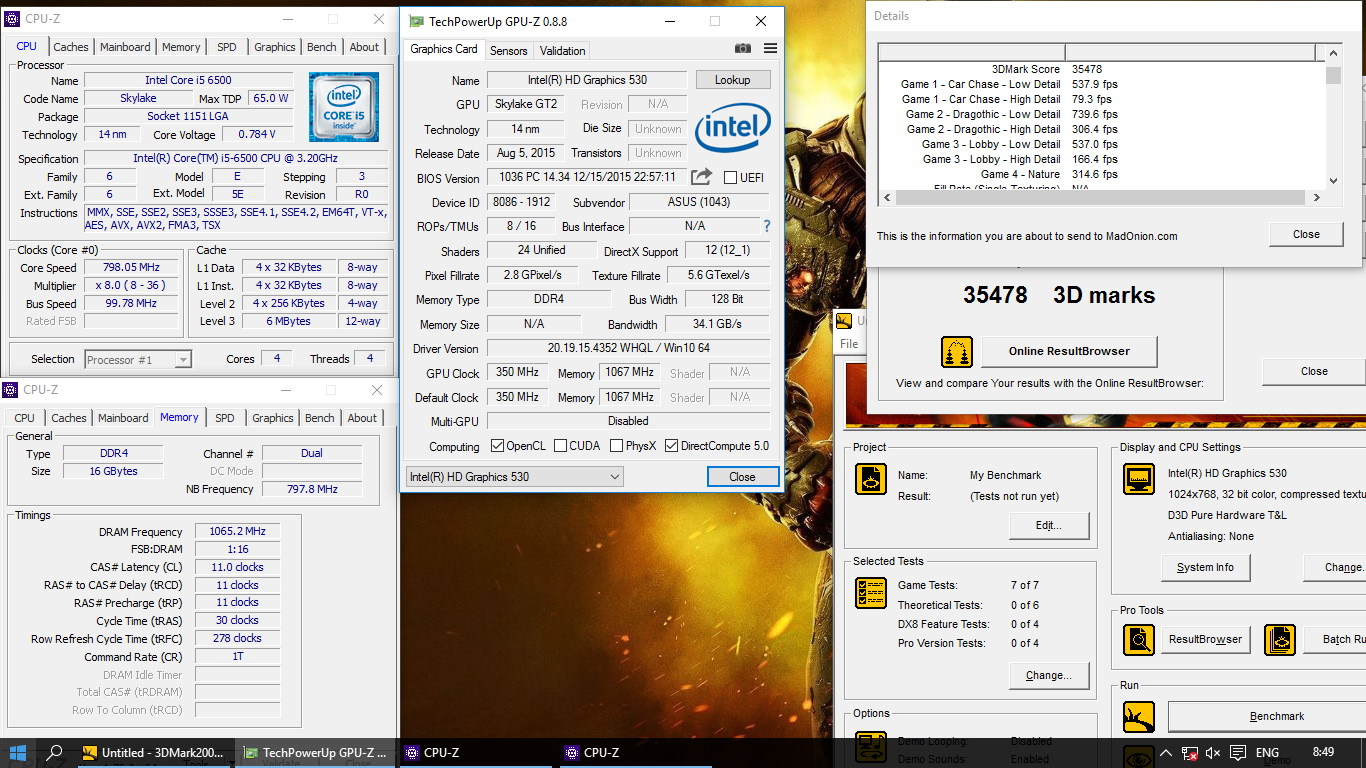Image resolution: width=1366 pixels, height=768 pixels.
Task: Open Bench tab in top CPU-Z window
Action: tap(322, 47)
